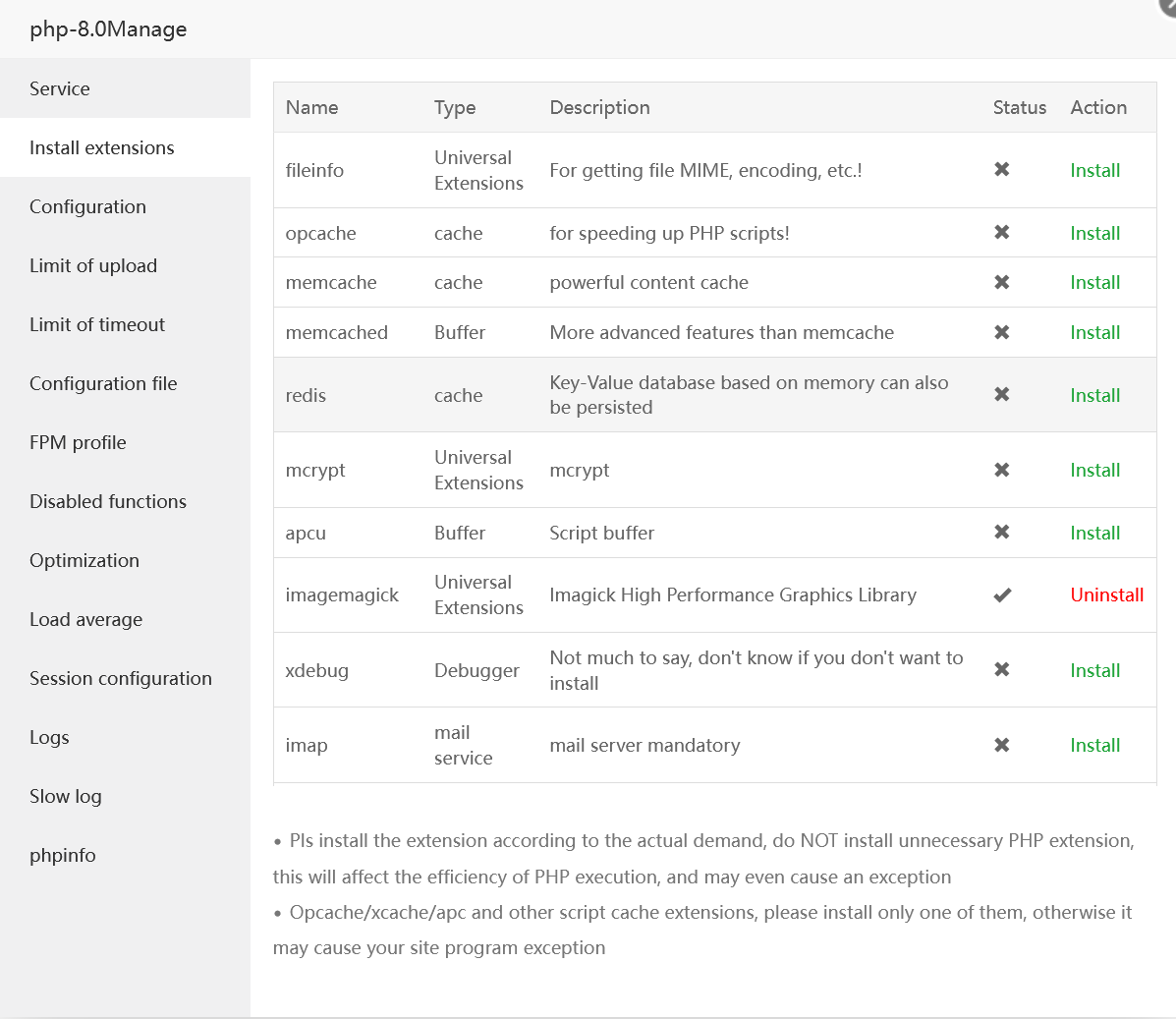The width and height of the screenshot is (1176, 1019).
Task: Click the fileinfo not-installed status icon
Action: click(1001, 170)
